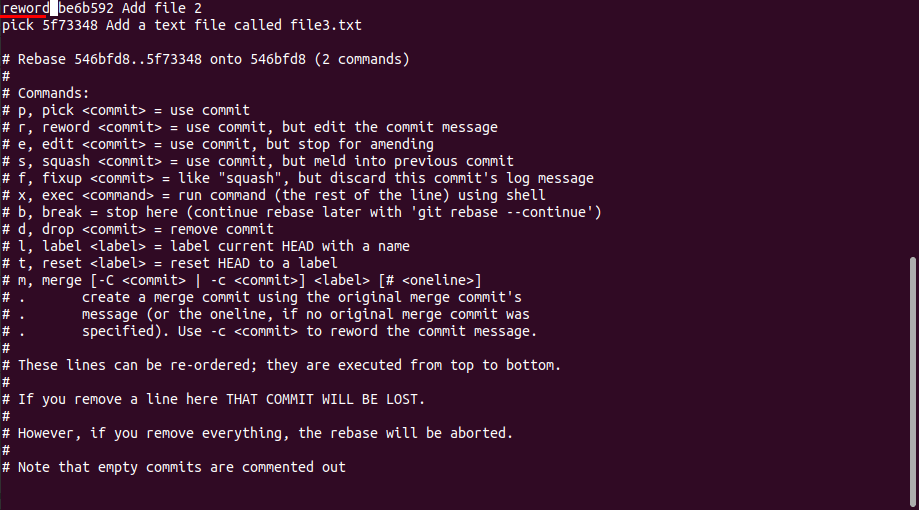Click the '# Commands:' comment line
This screenshot has height=510, width=919.
46,93
